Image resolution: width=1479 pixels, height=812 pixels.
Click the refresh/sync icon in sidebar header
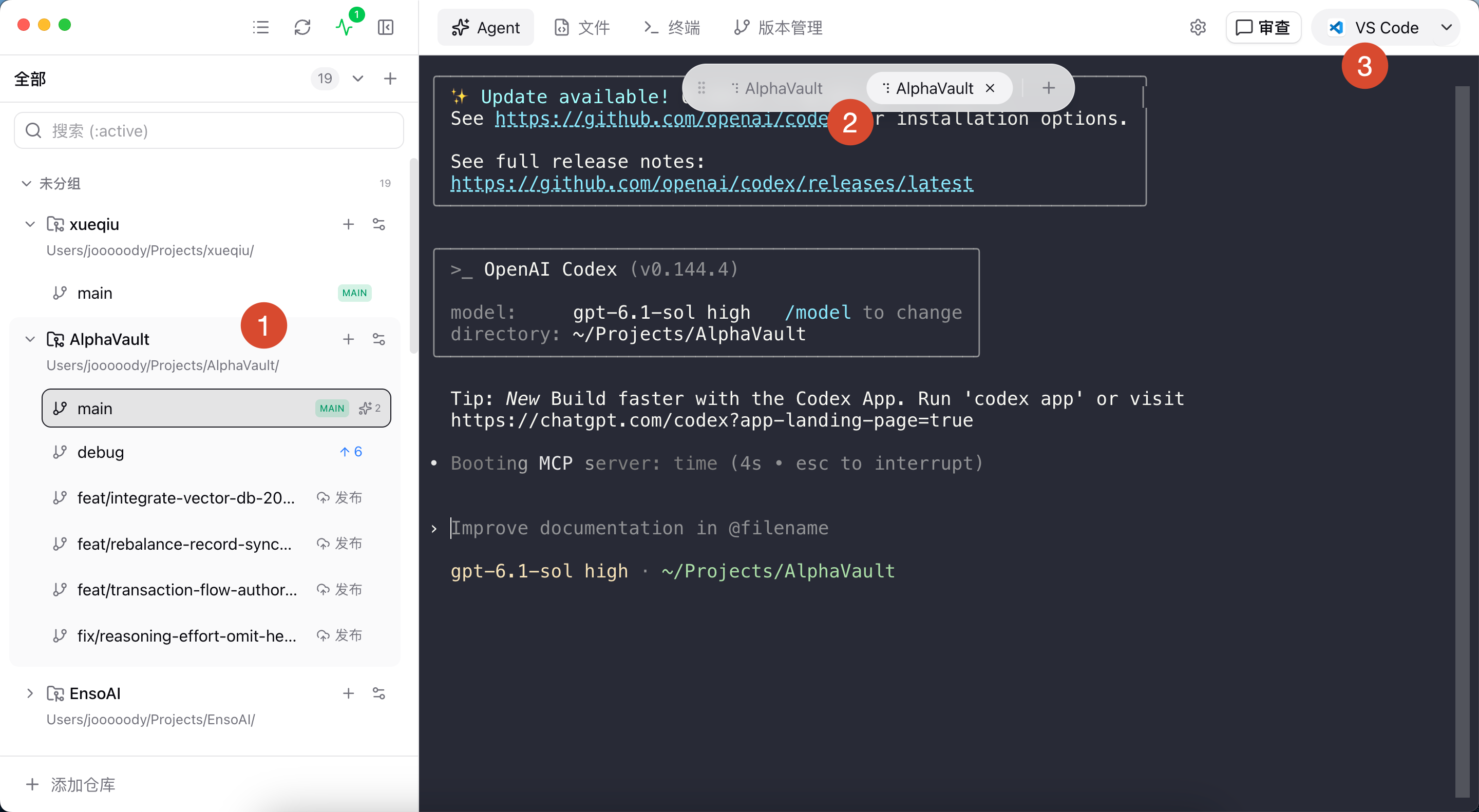[302, 27]
